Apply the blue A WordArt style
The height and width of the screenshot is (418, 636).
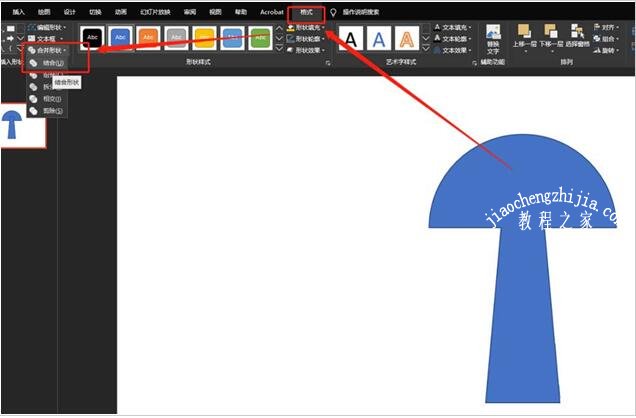pos(378,39)
